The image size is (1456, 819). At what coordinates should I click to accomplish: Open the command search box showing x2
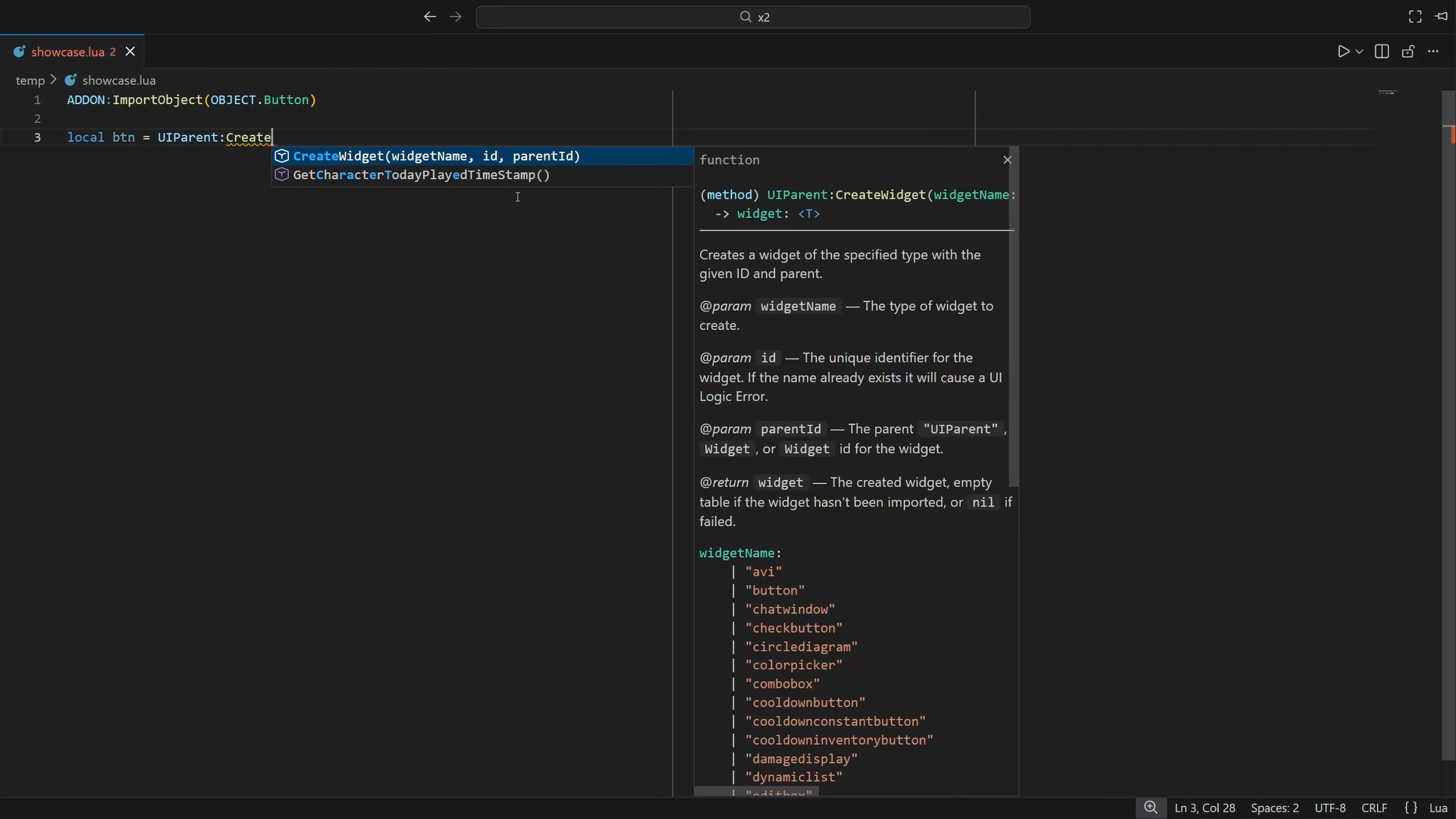(753, 17)
